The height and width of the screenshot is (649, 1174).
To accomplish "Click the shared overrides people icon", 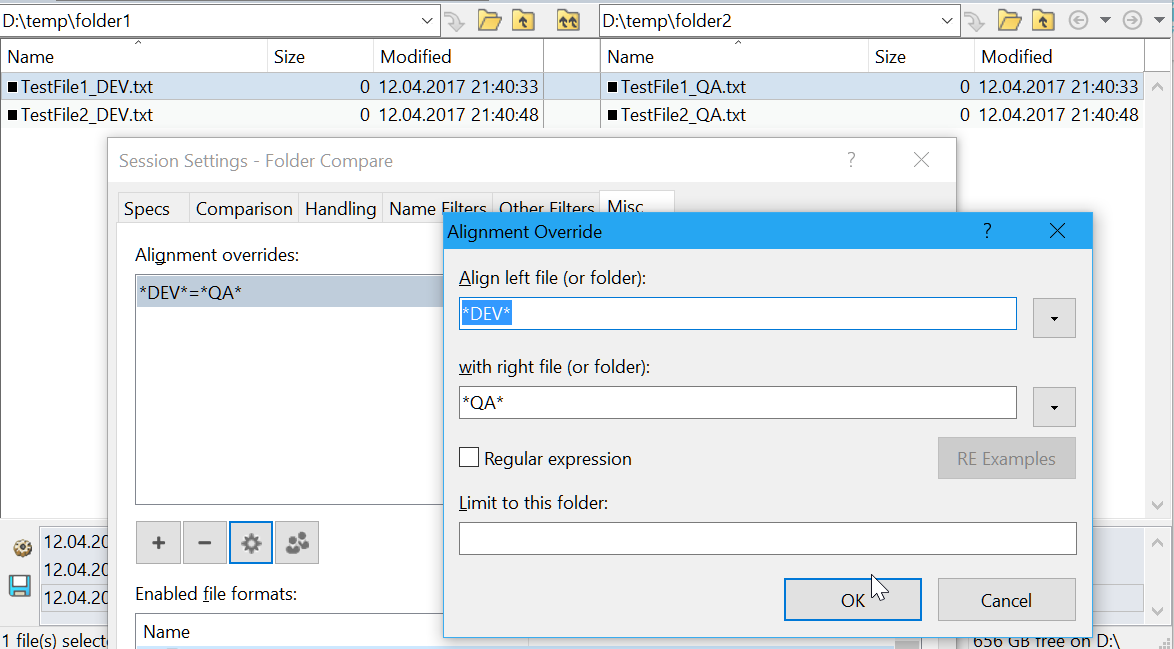I will coord(297,543).
